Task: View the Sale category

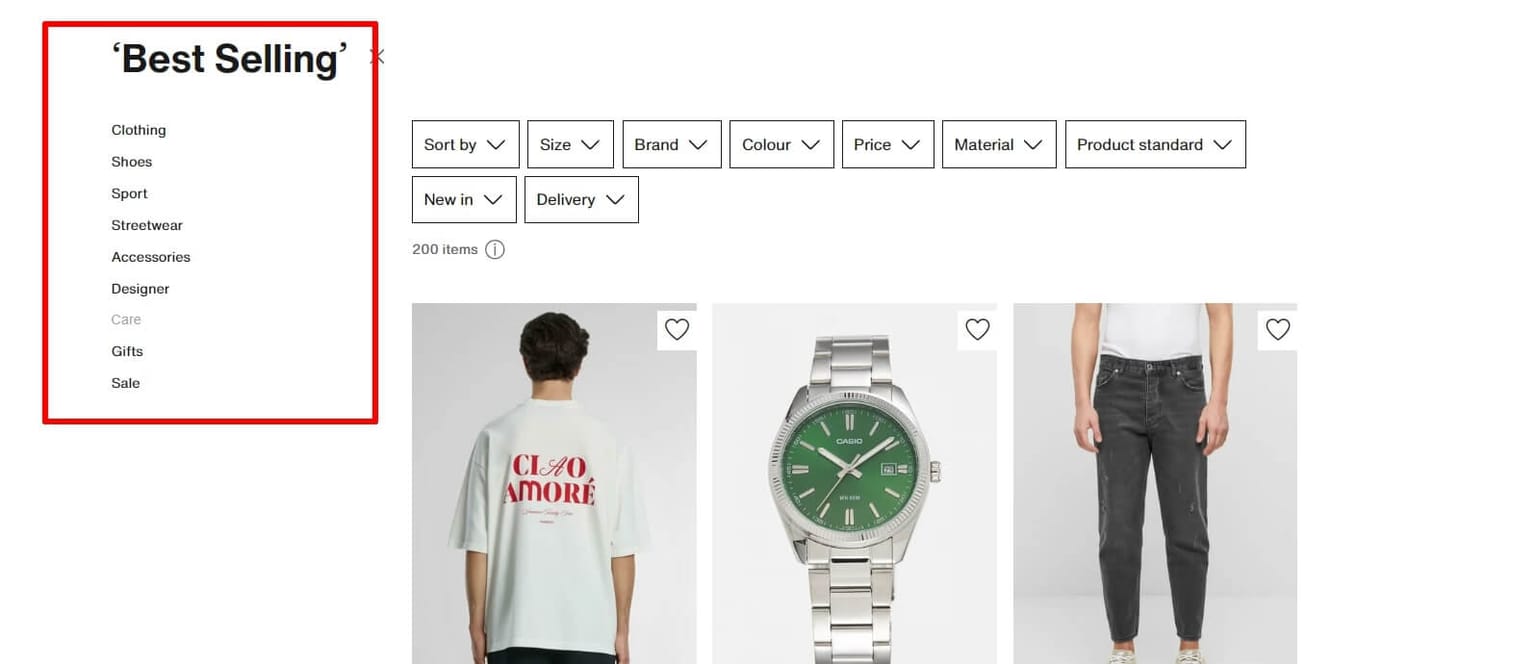Action: 126,383
